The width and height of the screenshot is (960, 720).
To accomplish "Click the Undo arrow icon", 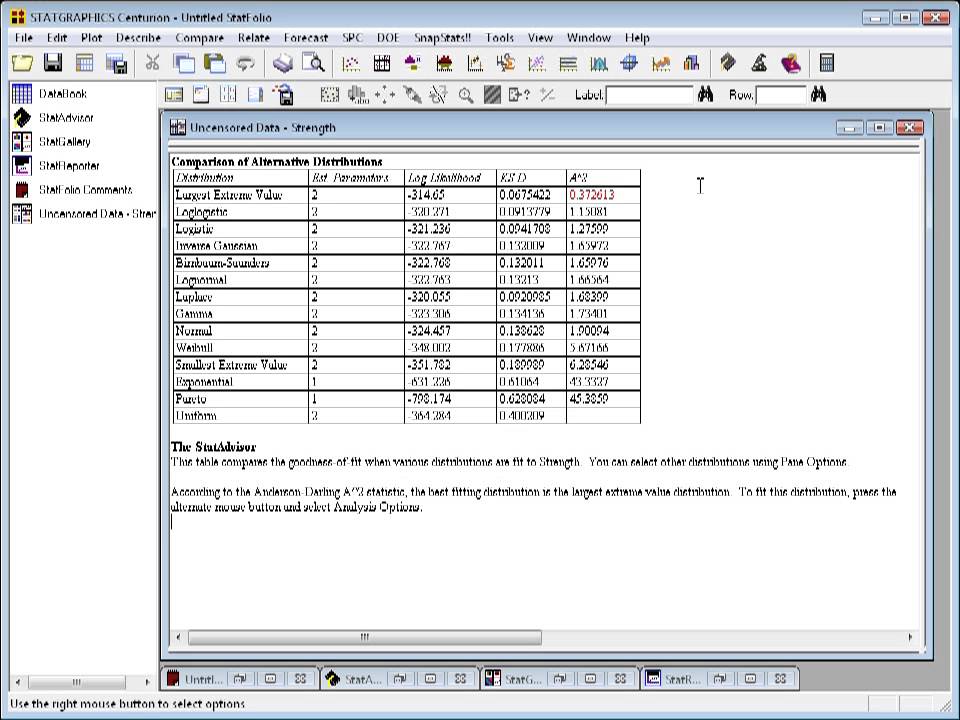I will pos(246,63).
